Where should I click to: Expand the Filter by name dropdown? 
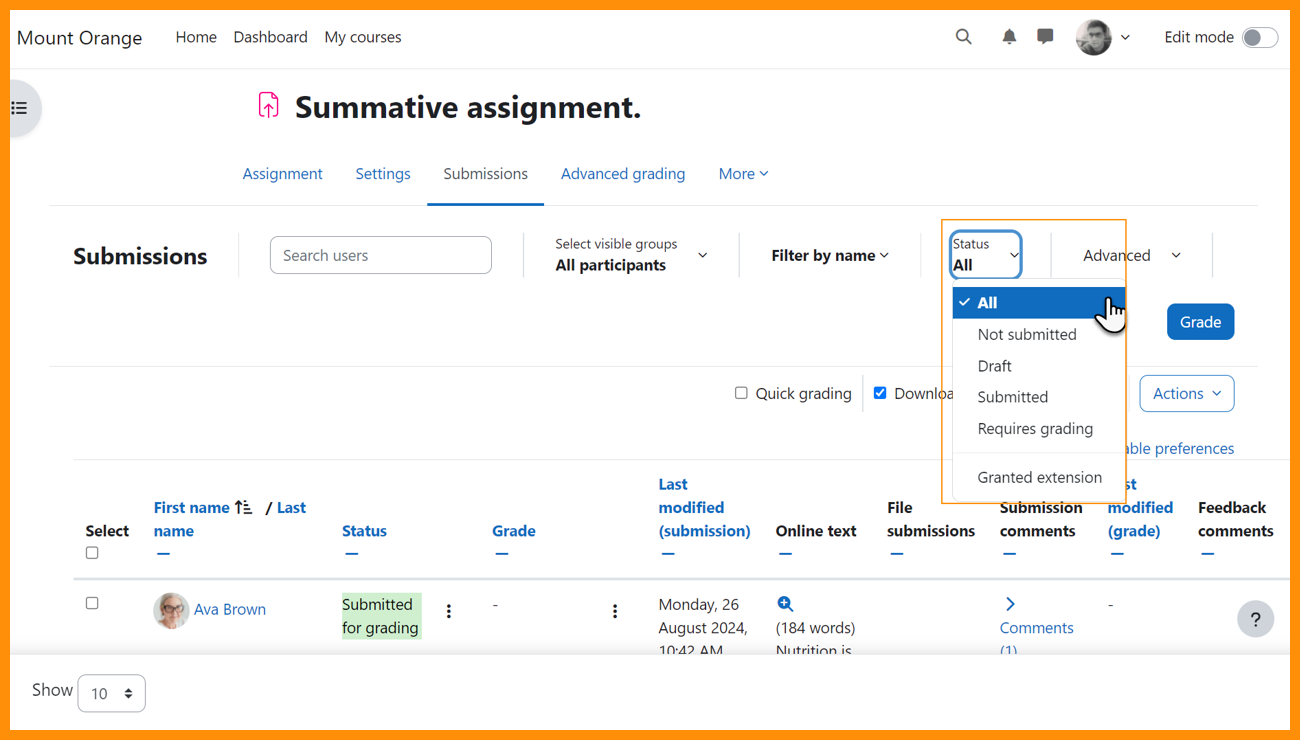tap(829, 256)
